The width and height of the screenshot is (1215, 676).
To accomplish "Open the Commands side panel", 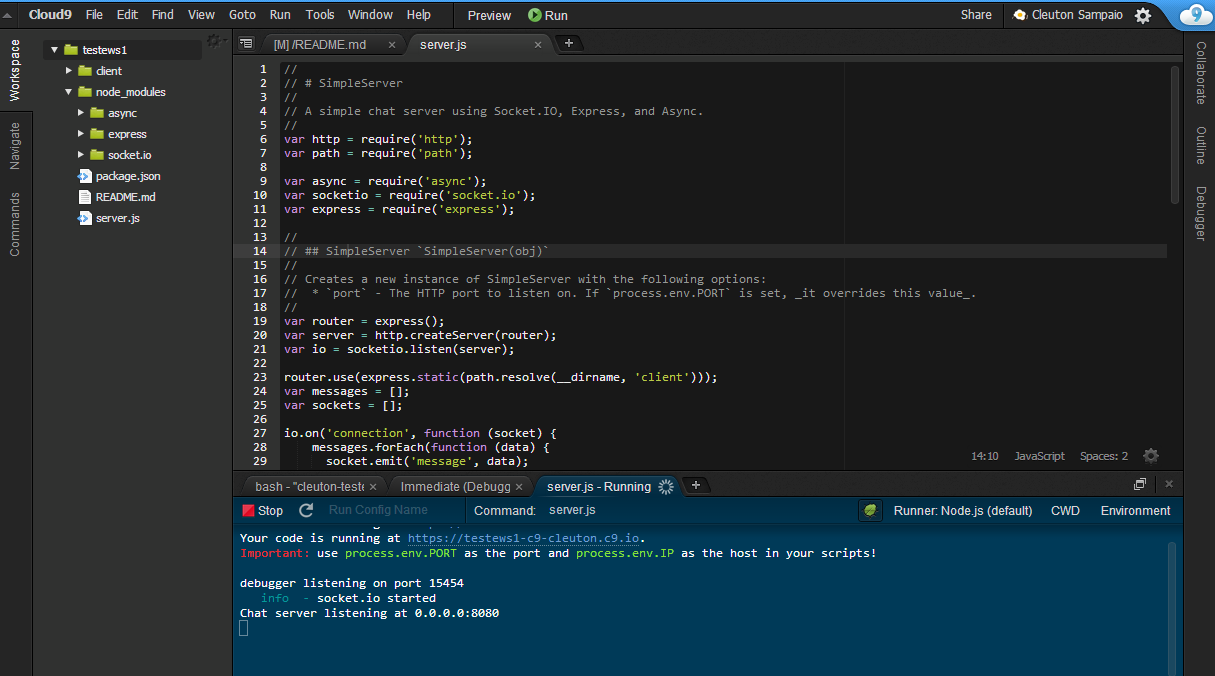I will [15, 224].
